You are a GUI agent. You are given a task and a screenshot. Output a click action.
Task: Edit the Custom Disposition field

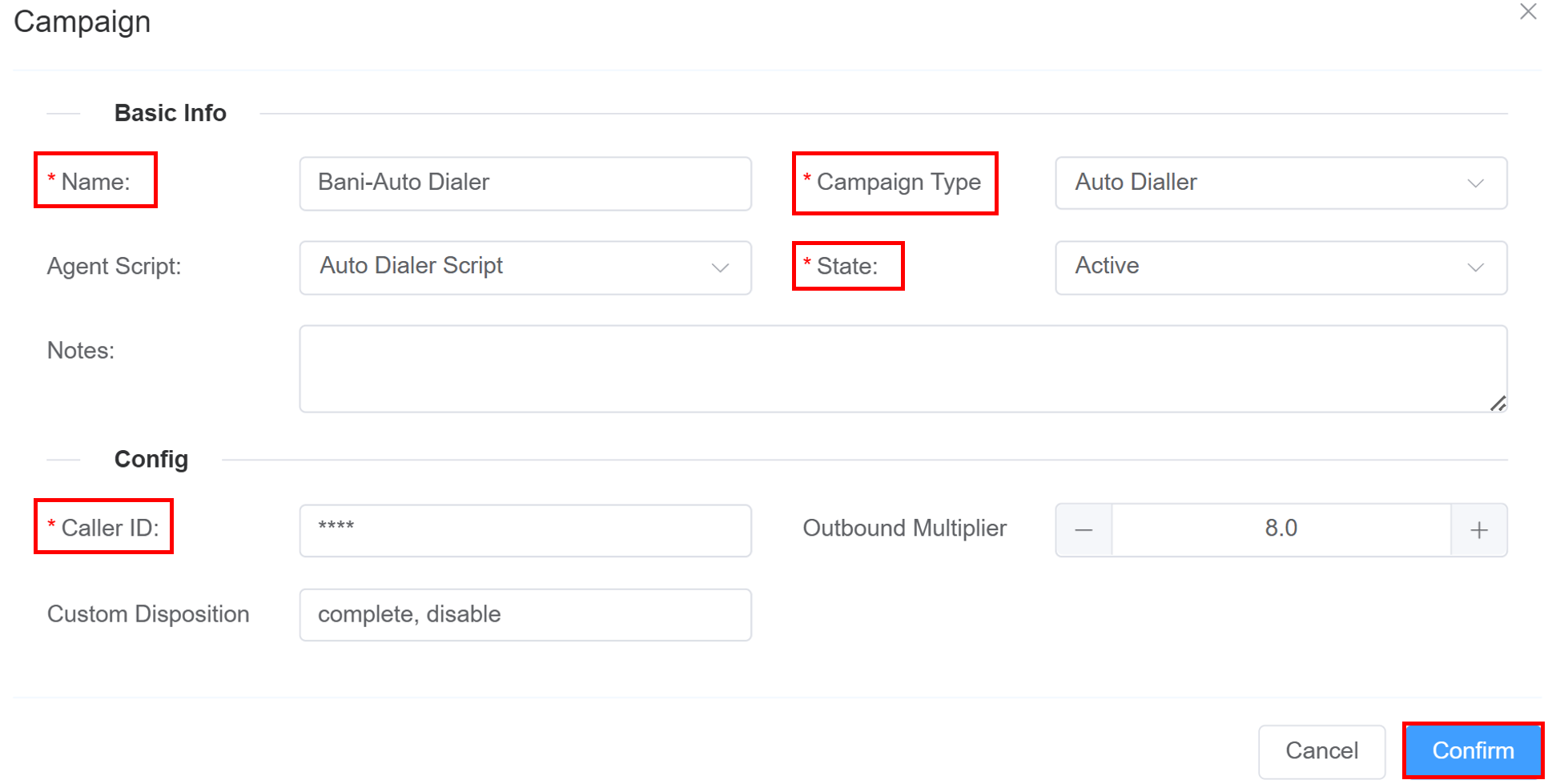point(525,614)
